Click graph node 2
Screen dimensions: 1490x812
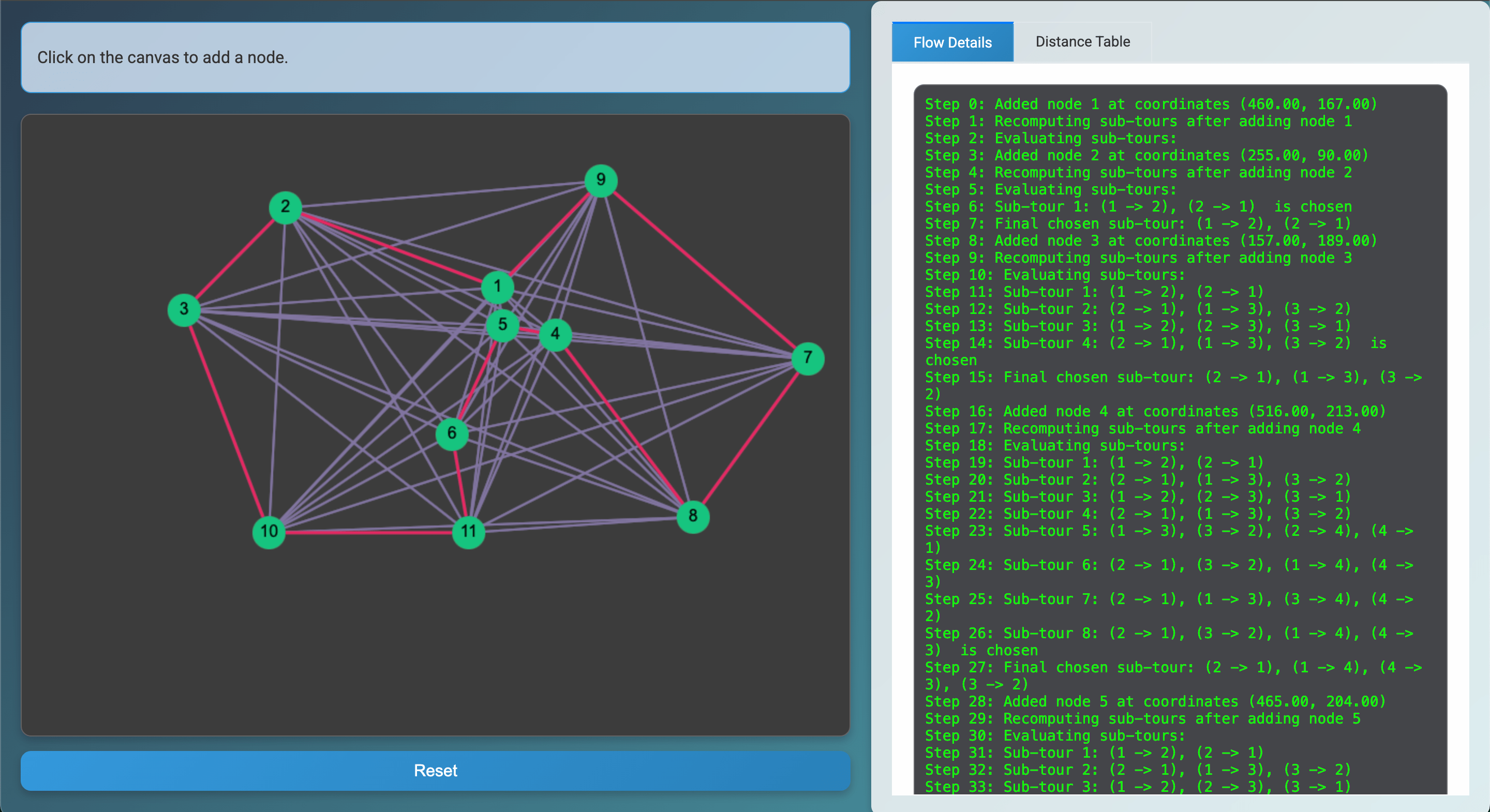click(x=285, y=207)
